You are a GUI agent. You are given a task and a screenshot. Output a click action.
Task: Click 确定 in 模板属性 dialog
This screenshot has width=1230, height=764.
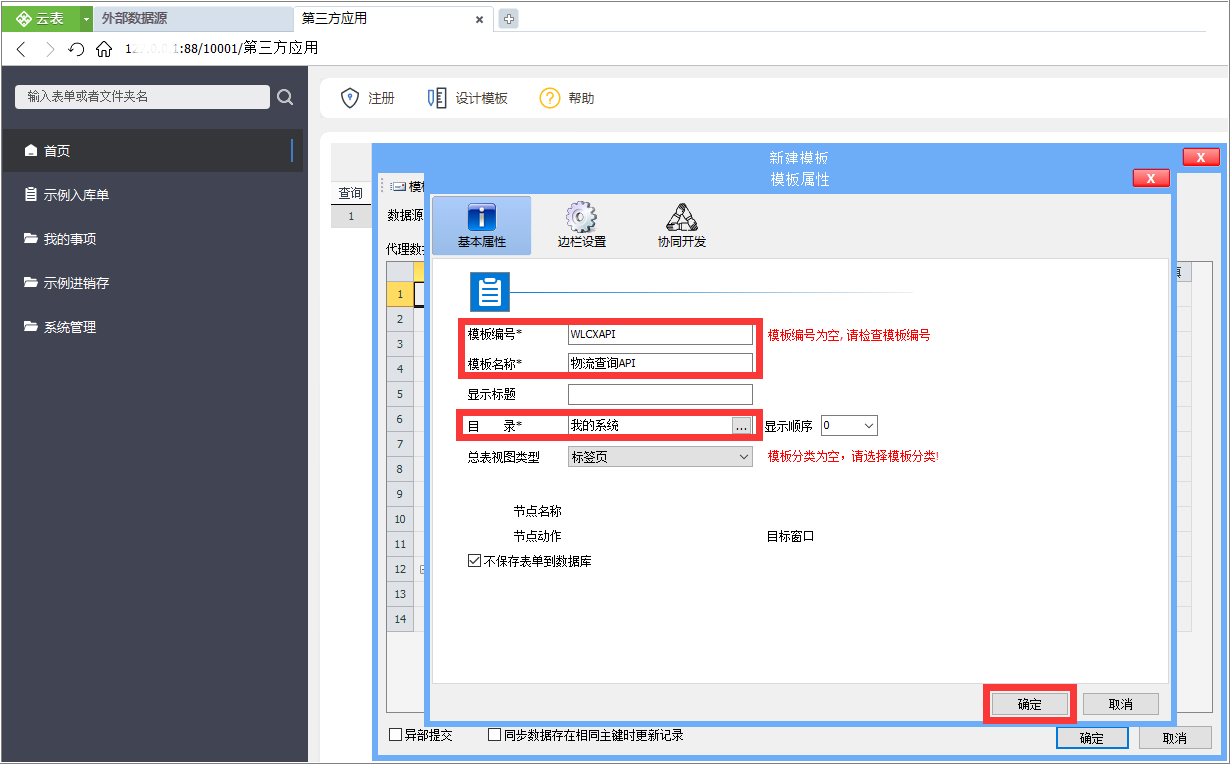coord(1030,704)
